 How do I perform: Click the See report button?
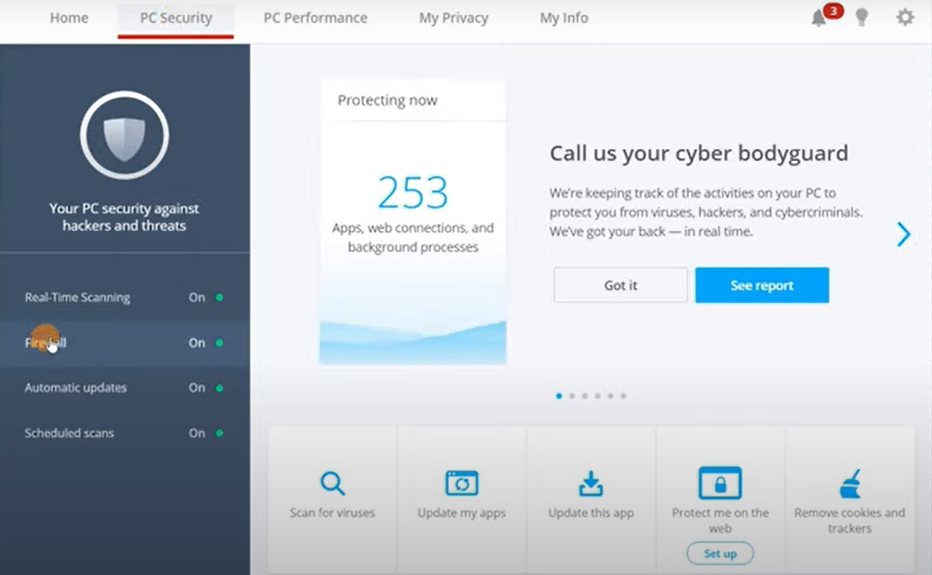[762, 285]
